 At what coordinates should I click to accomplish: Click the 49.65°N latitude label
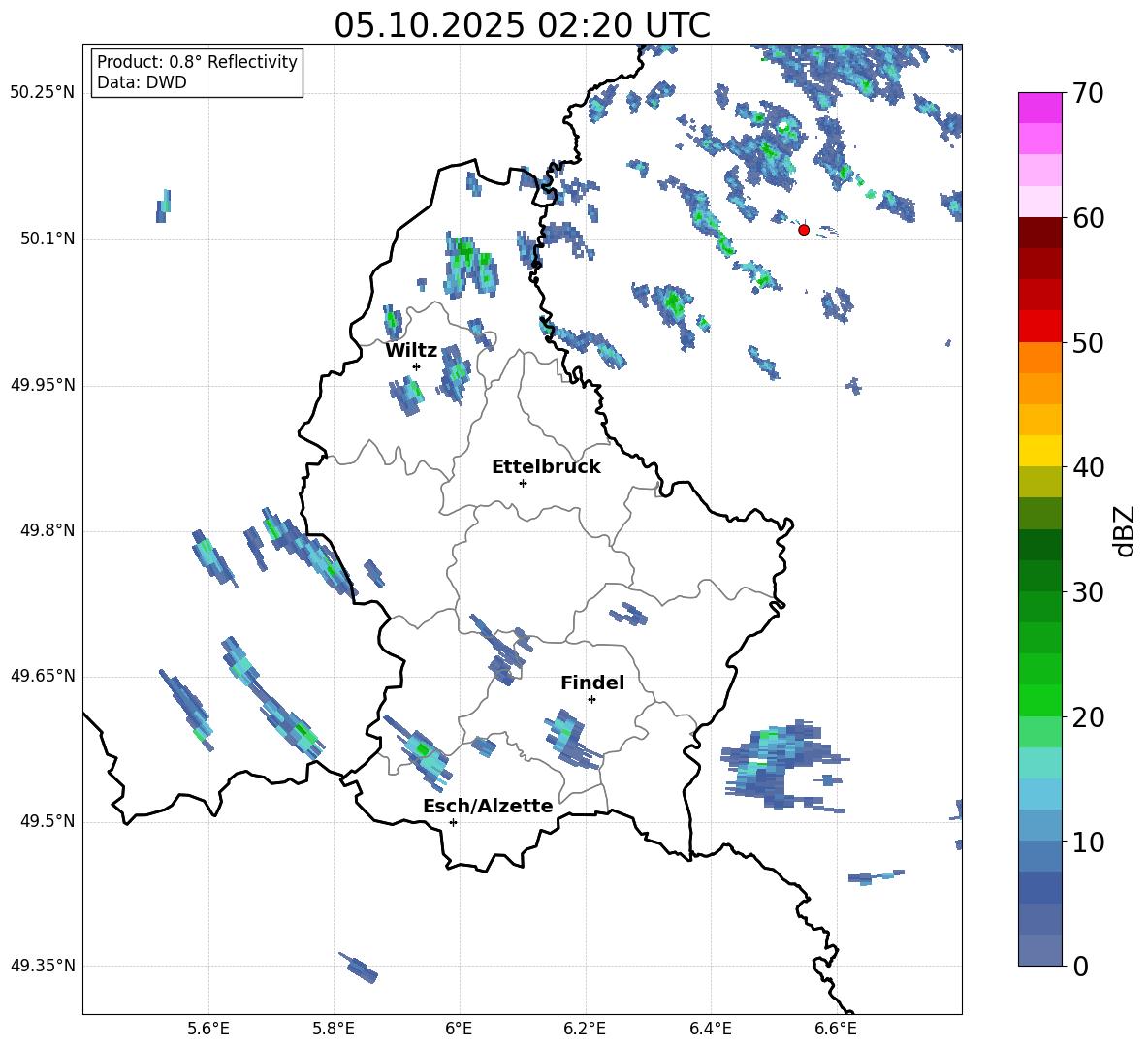pyautogui.click(x=43, y=676)
